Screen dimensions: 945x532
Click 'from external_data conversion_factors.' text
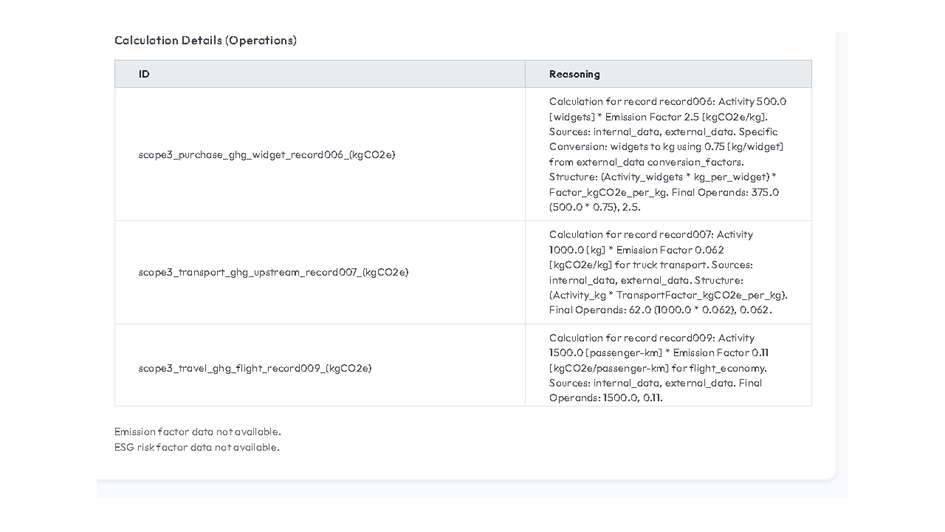pyautogui.click(x=646, y=162)
